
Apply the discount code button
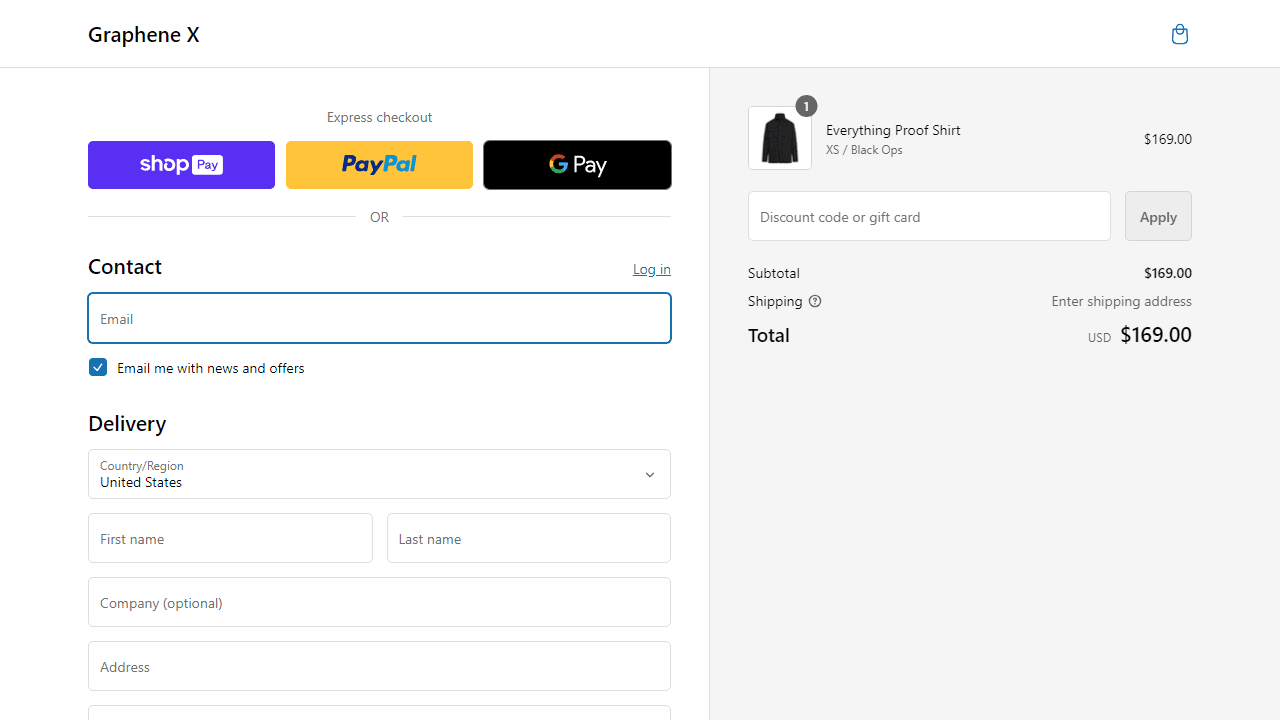[x=1158, y=216]
